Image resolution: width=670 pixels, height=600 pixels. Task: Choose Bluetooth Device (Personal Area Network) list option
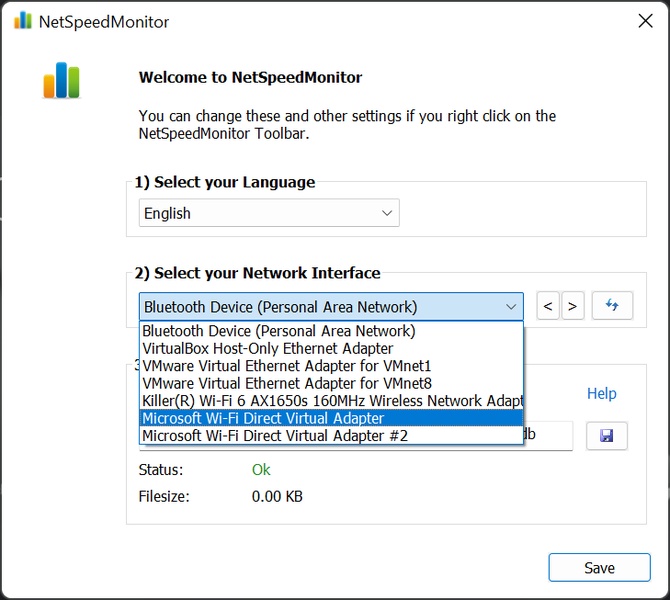[279, 331]
